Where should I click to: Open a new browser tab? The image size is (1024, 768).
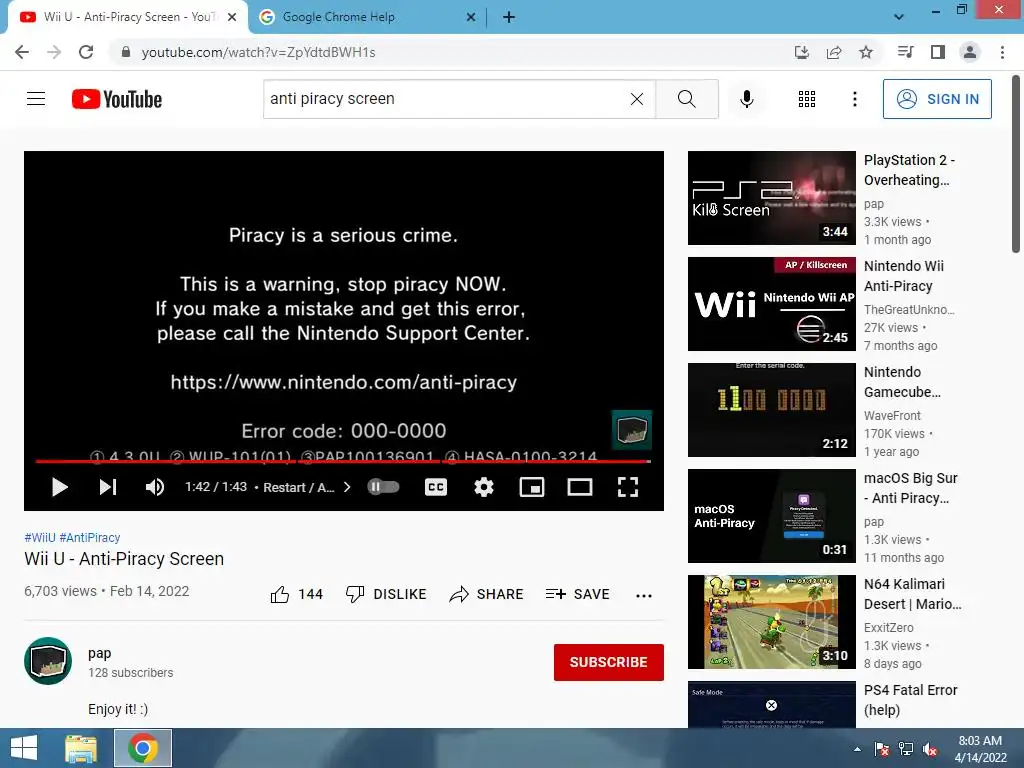click(509, 18)
